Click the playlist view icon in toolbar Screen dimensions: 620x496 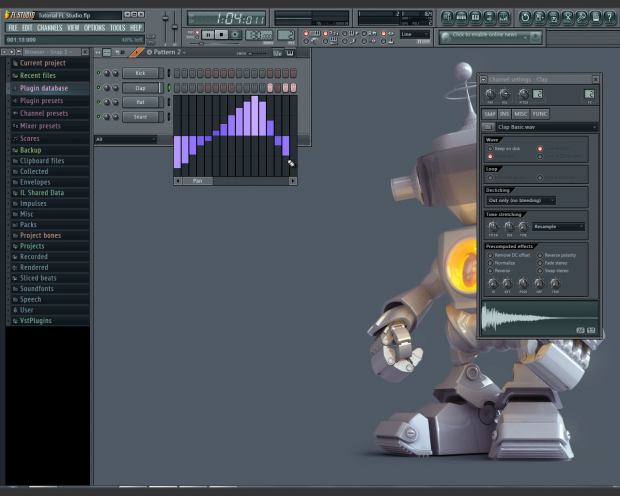pos(447,17)
